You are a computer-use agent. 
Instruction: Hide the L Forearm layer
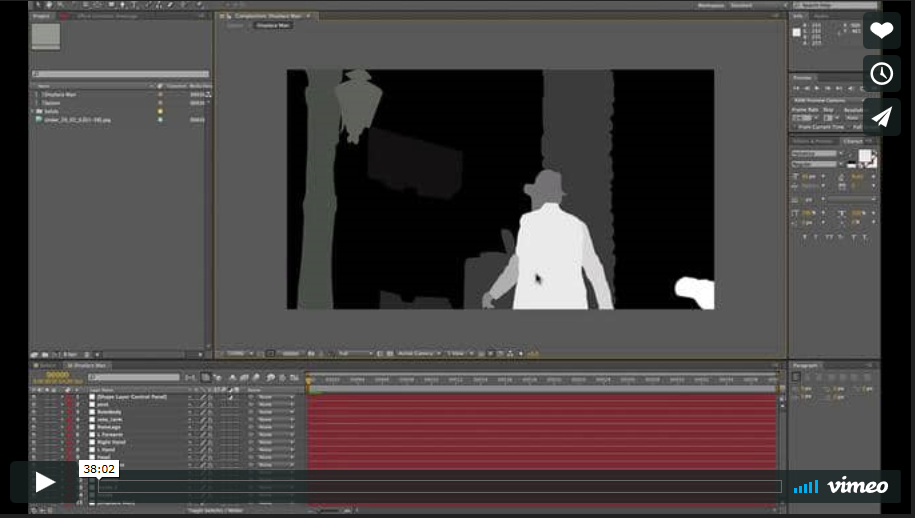pyautogui.click(x=34, y=435)
